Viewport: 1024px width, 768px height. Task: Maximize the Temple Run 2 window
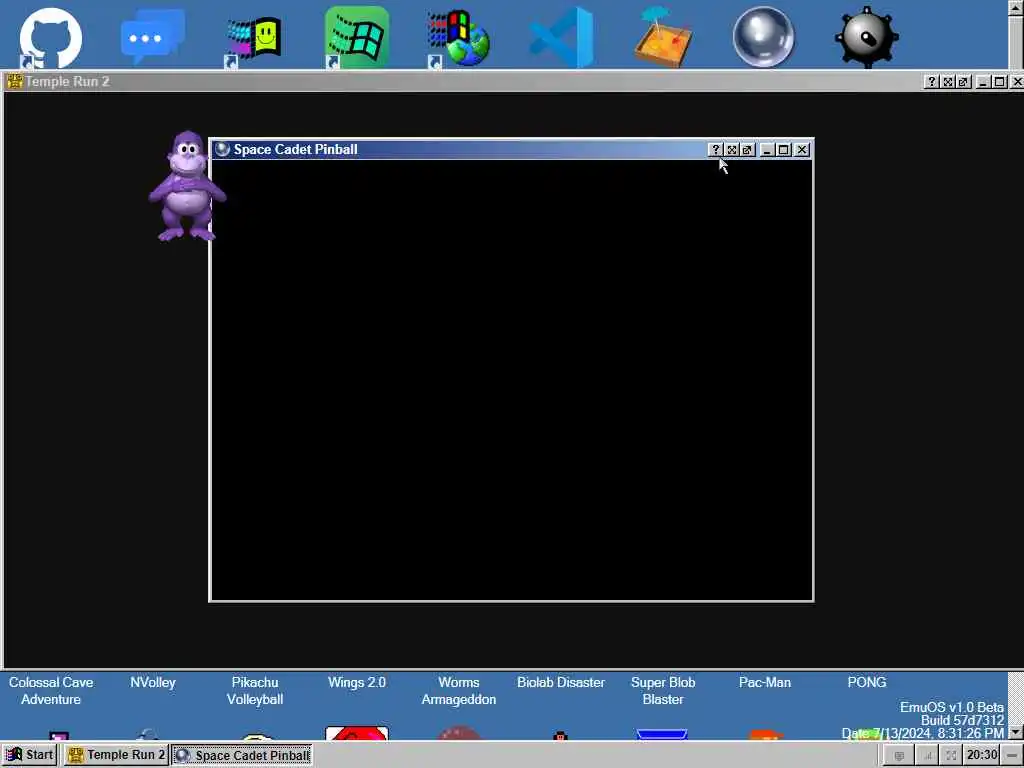pyautogui.click(x=999, y=82)
